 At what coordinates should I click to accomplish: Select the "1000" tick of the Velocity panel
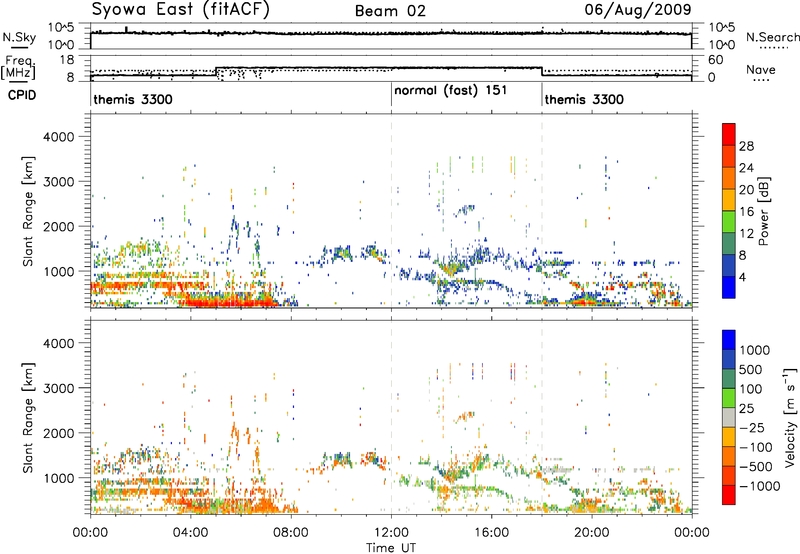(58, 478)
